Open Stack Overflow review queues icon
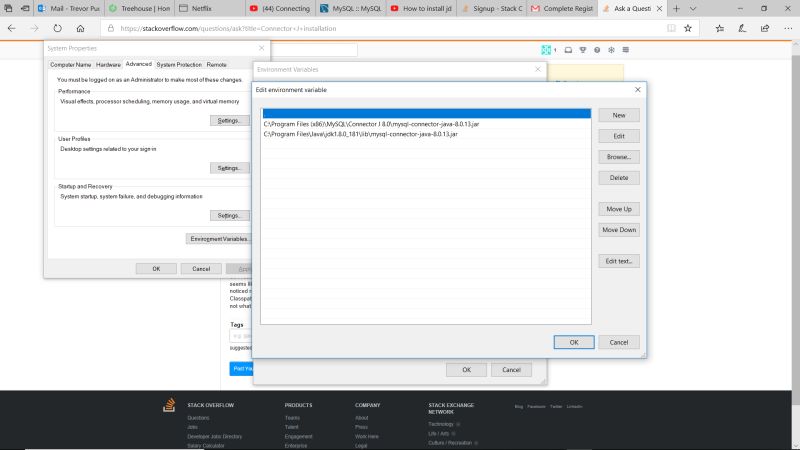The height and width of the screenshot is (450, 800). point(611,50)
